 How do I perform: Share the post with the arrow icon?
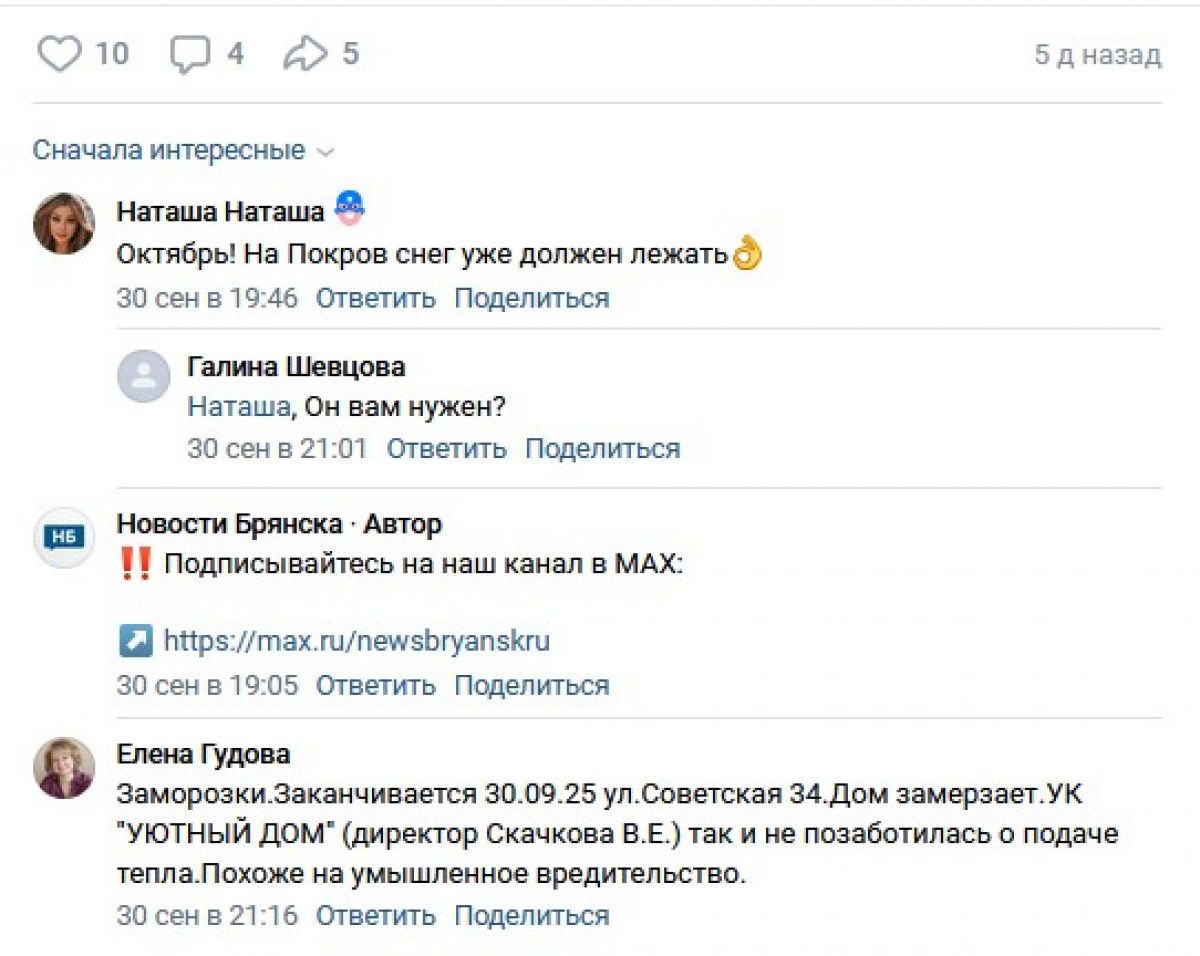tap(304, 54)
